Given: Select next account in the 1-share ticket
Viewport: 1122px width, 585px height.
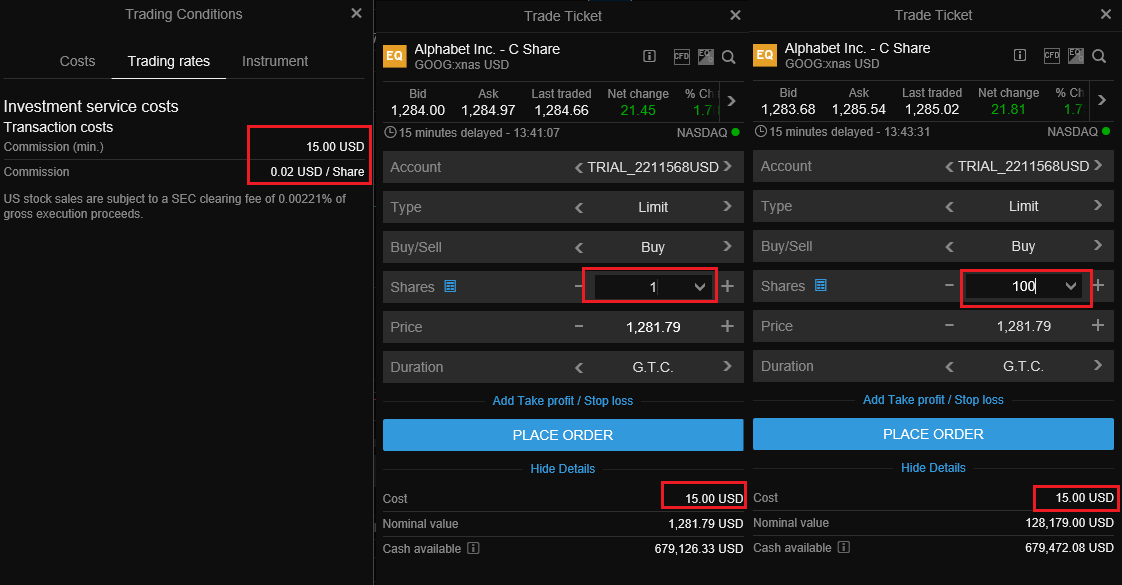Looking at the screenshot, I should 728,167.
